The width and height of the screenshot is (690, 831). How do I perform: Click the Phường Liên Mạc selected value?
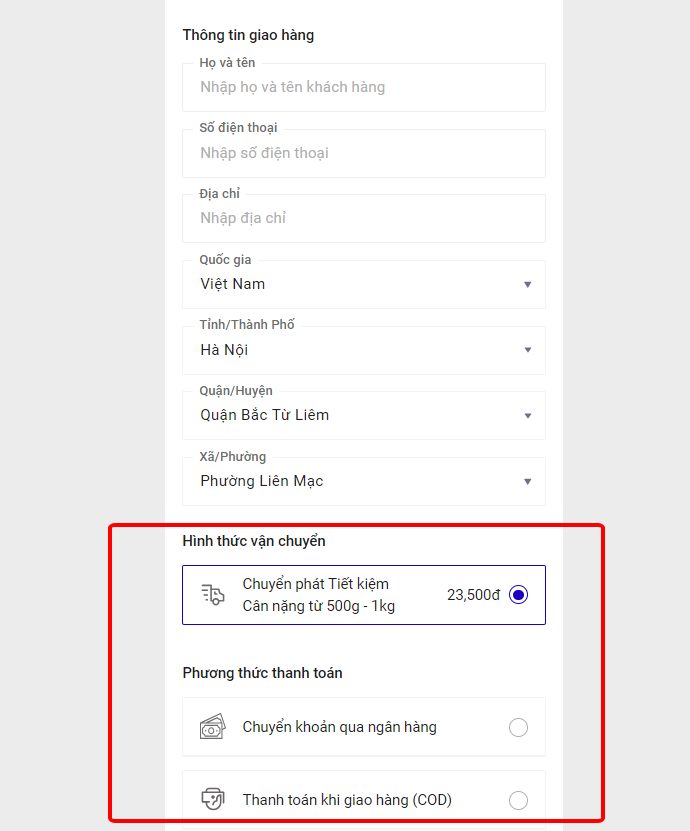(x=262, y=481)
